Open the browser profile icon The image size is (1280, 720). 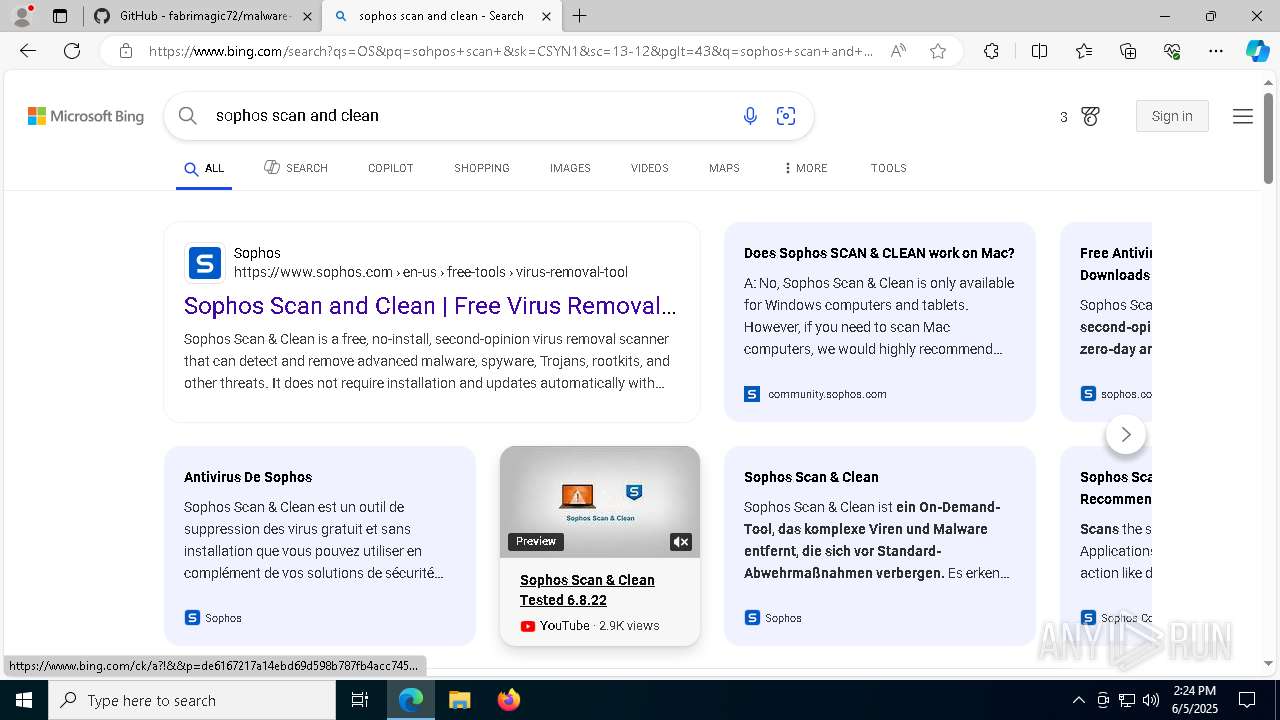pos(22,16)
